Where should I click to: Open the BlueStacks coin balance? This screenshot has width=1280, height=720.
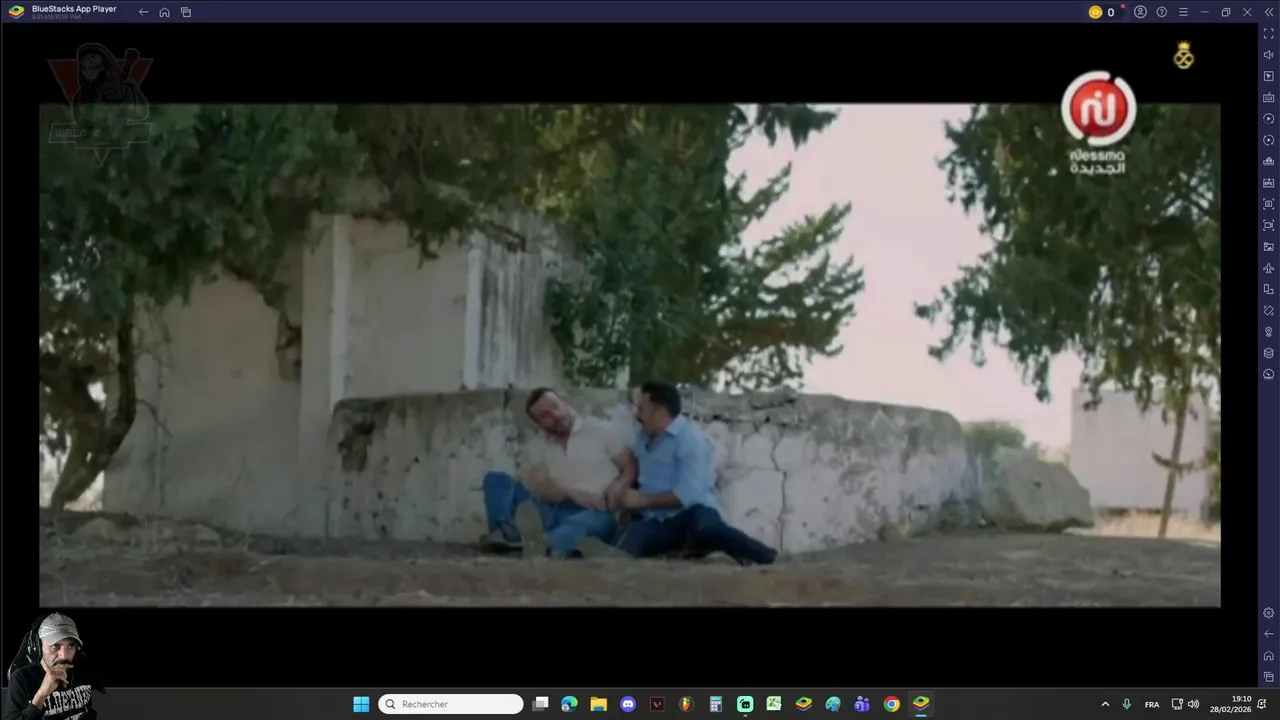(x=1101, y=12)
